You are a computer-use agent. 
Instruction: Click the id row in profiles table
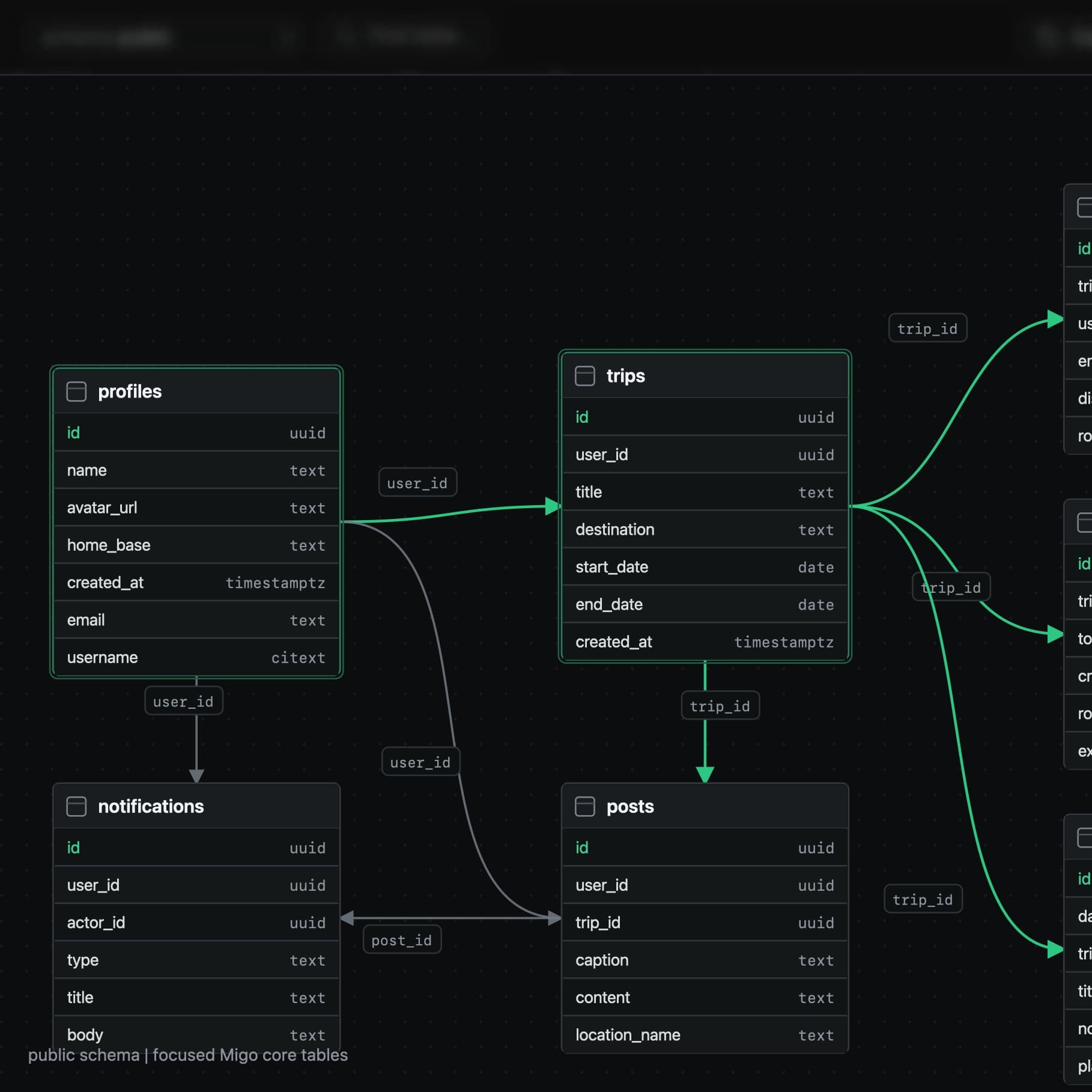[x=196, y=432]
